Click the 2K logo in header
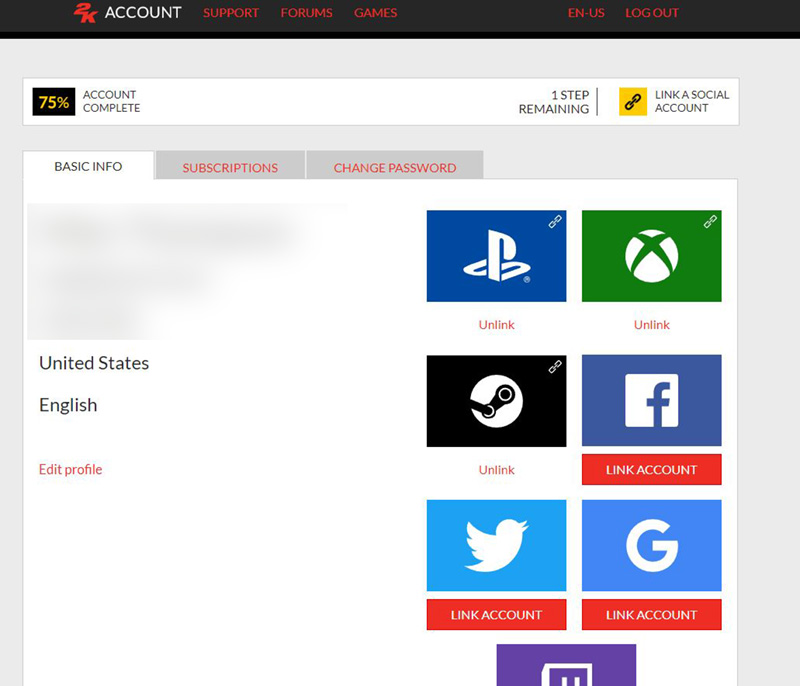The width and height of the screenshot is (800, 686). click(84, 13)
